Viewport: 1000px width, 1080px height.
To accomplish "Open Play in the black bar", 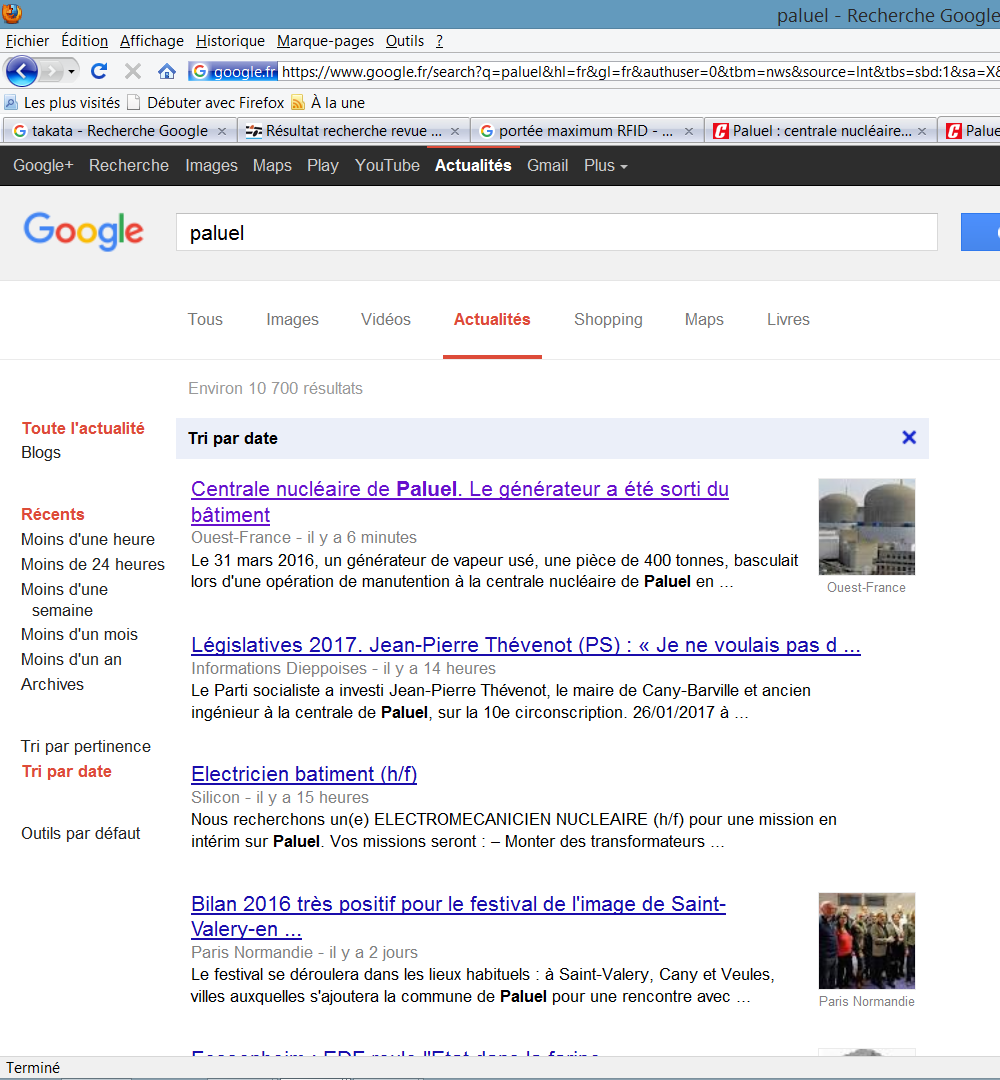I will pyautogui.click(x=323, y=165).
